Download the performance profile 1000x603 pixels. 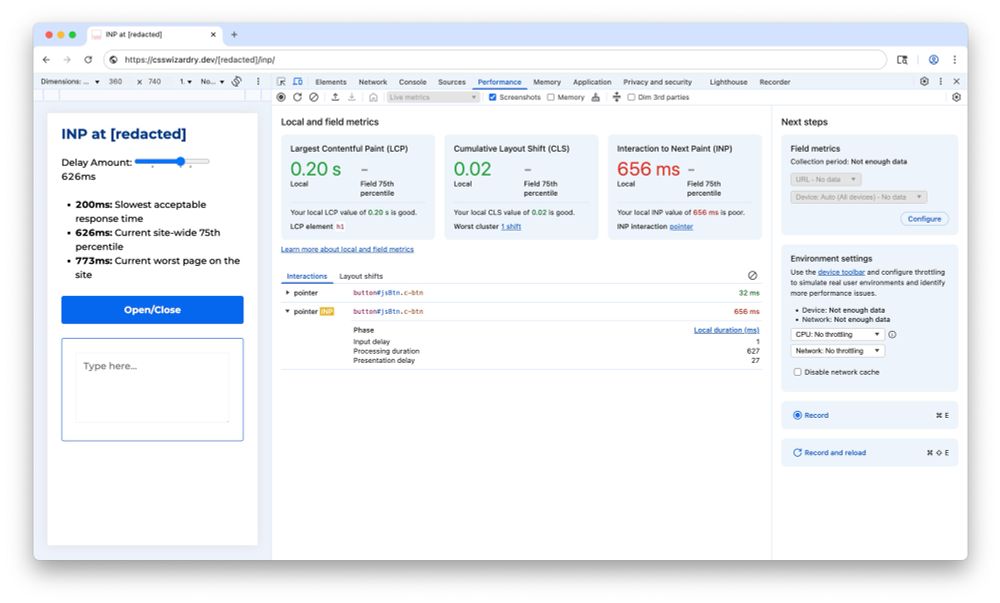click(x=351, y=97)
